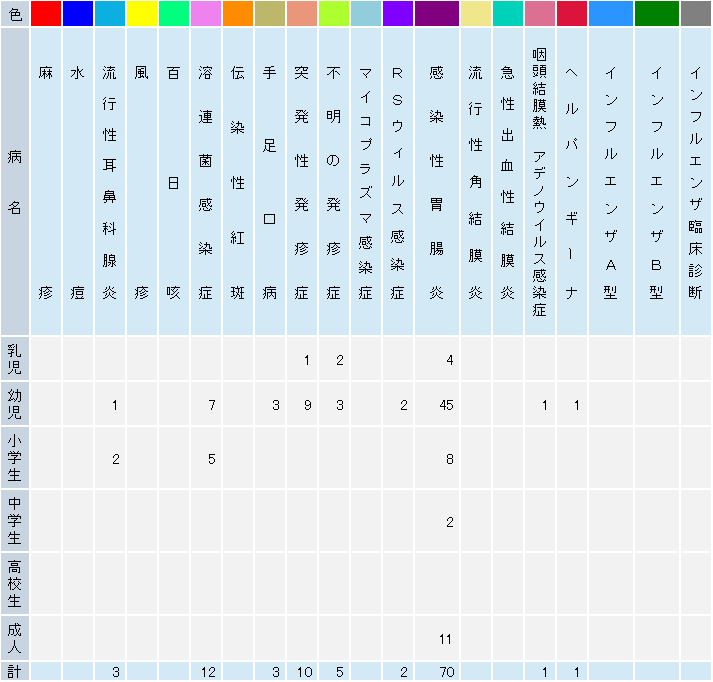Choose the salmon swatch above 突発性発疹症
Screen dimensions: 713x682
point(302,14)
